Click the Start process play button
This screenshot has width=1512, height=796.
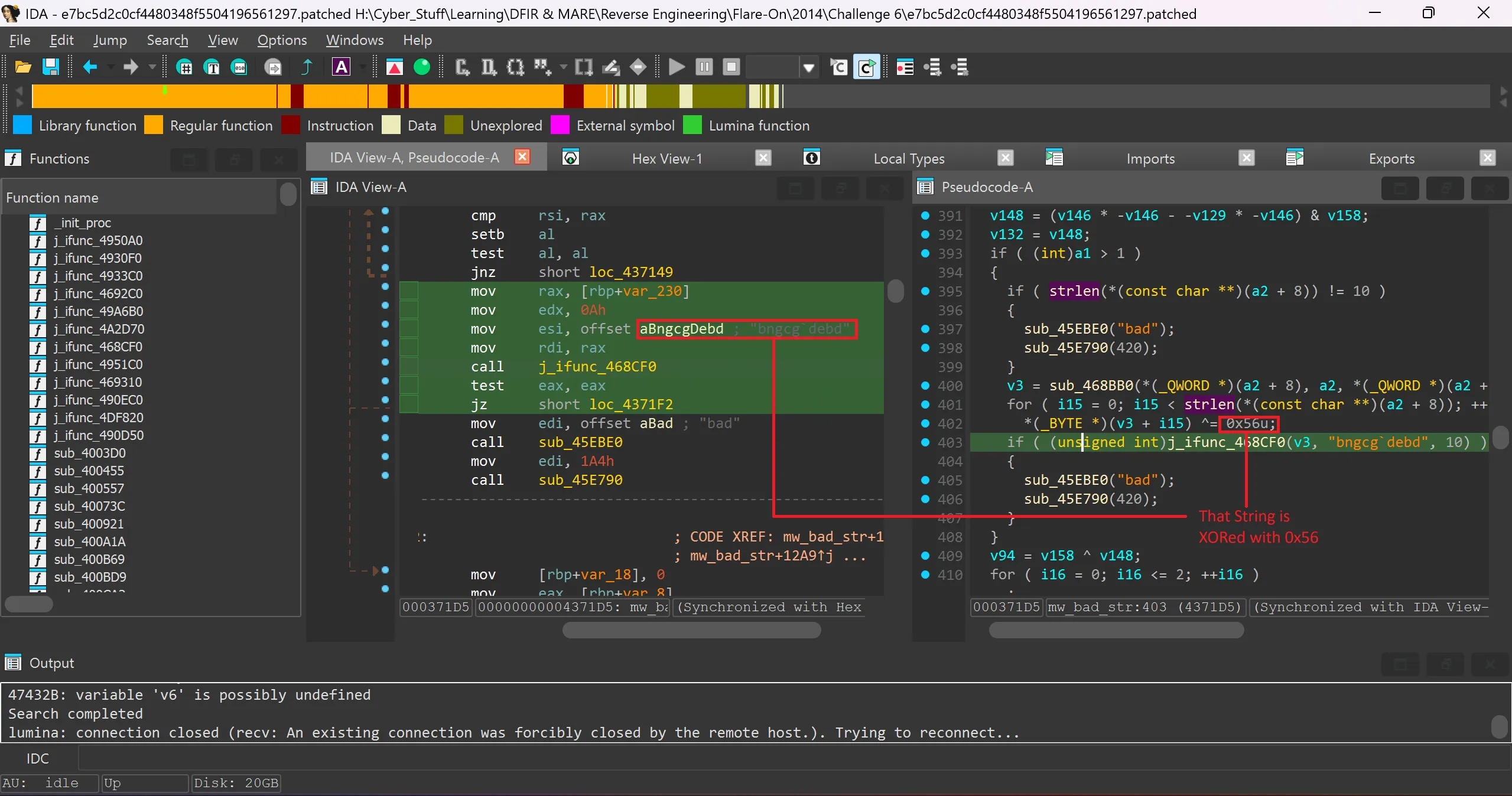677,67
